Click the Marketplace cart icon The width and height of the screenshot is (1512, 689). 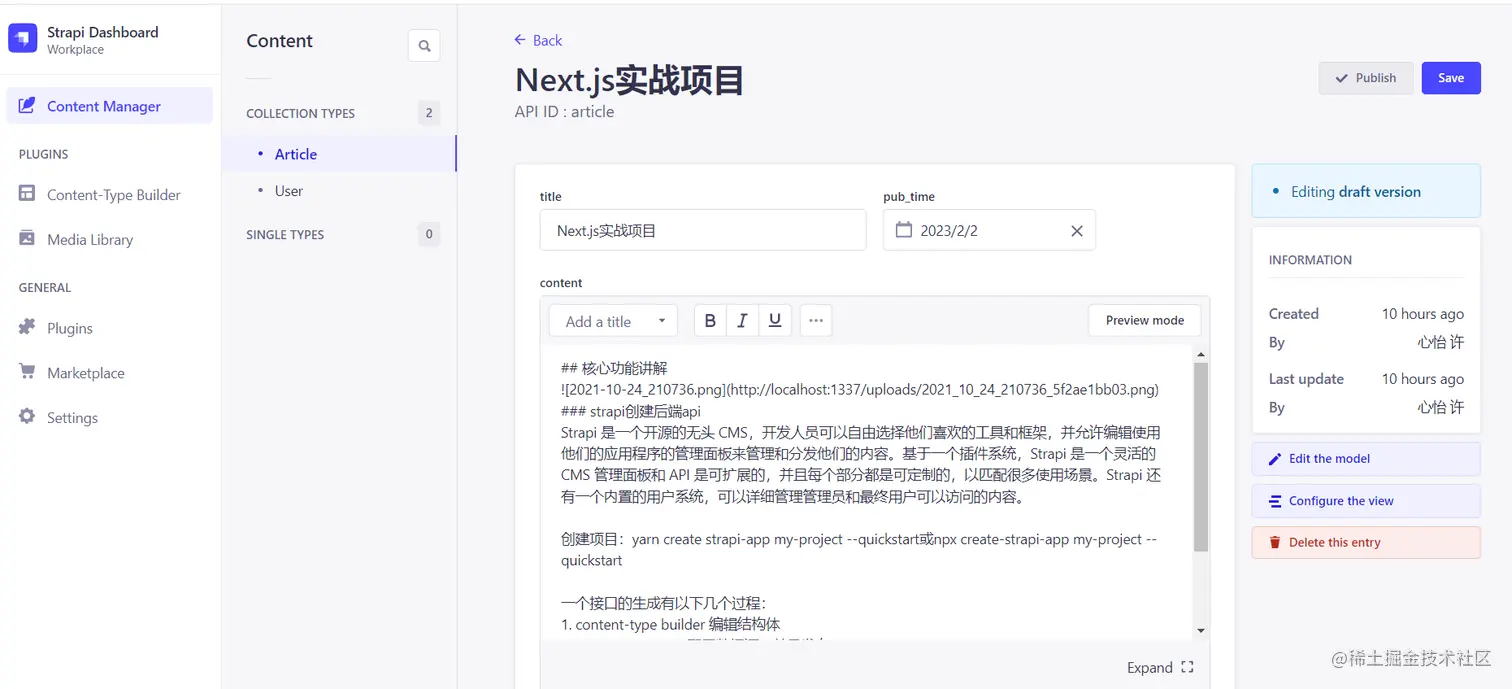coord(27,372)
